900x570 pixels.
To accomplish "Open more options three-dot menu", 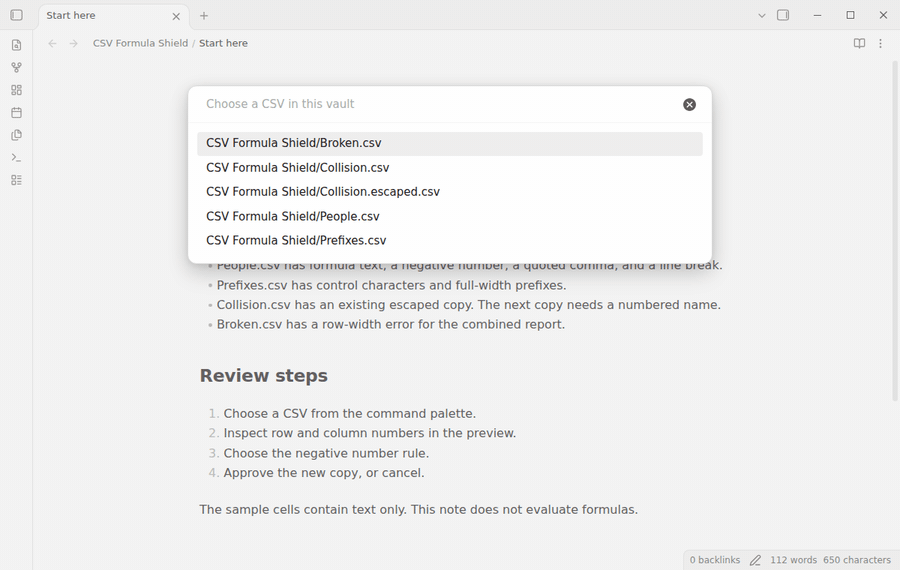I will click(x=880, y=43).
